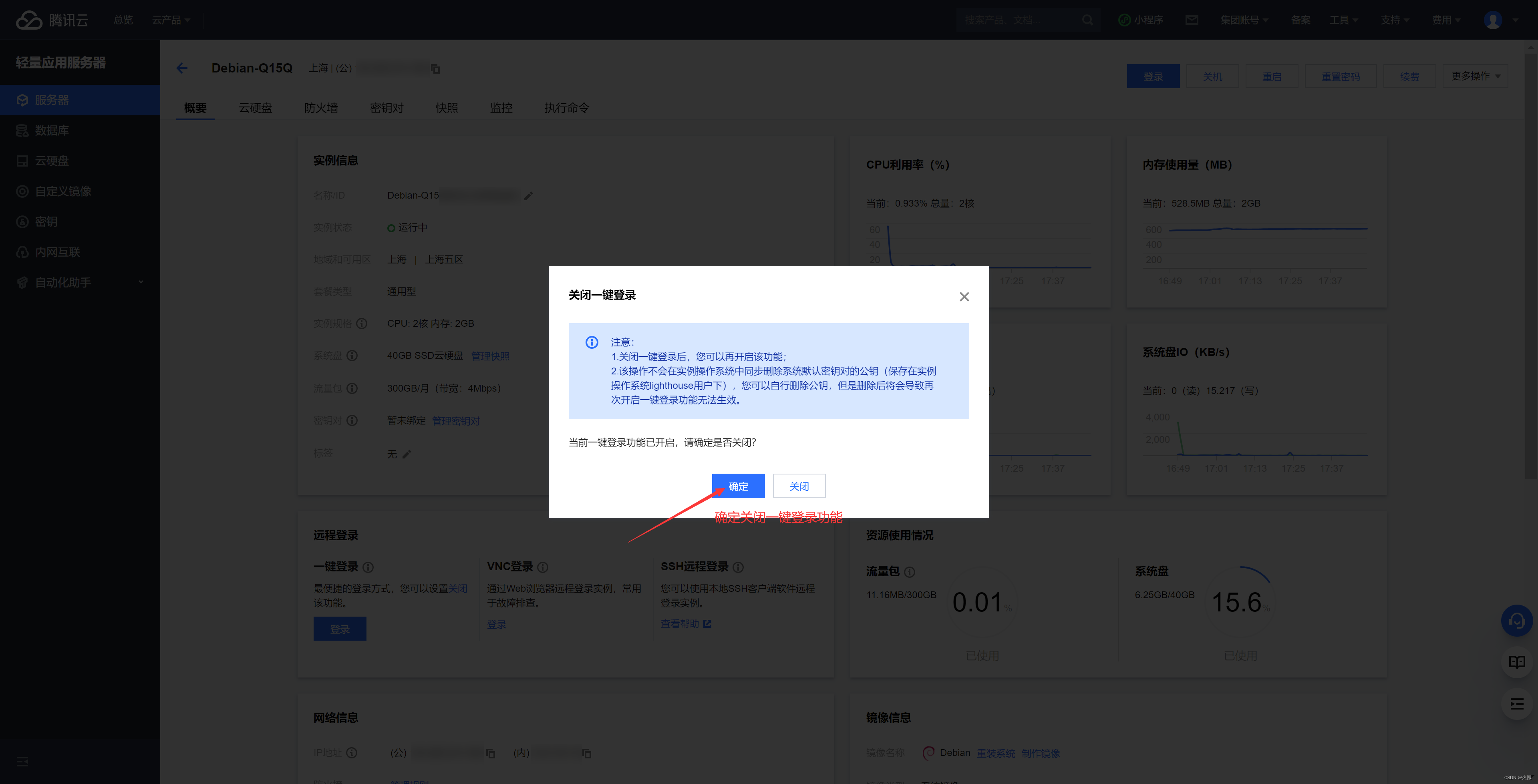1538x784 pixels.
Task: Copy the internal IP address in network info
Action: [586, 754]
